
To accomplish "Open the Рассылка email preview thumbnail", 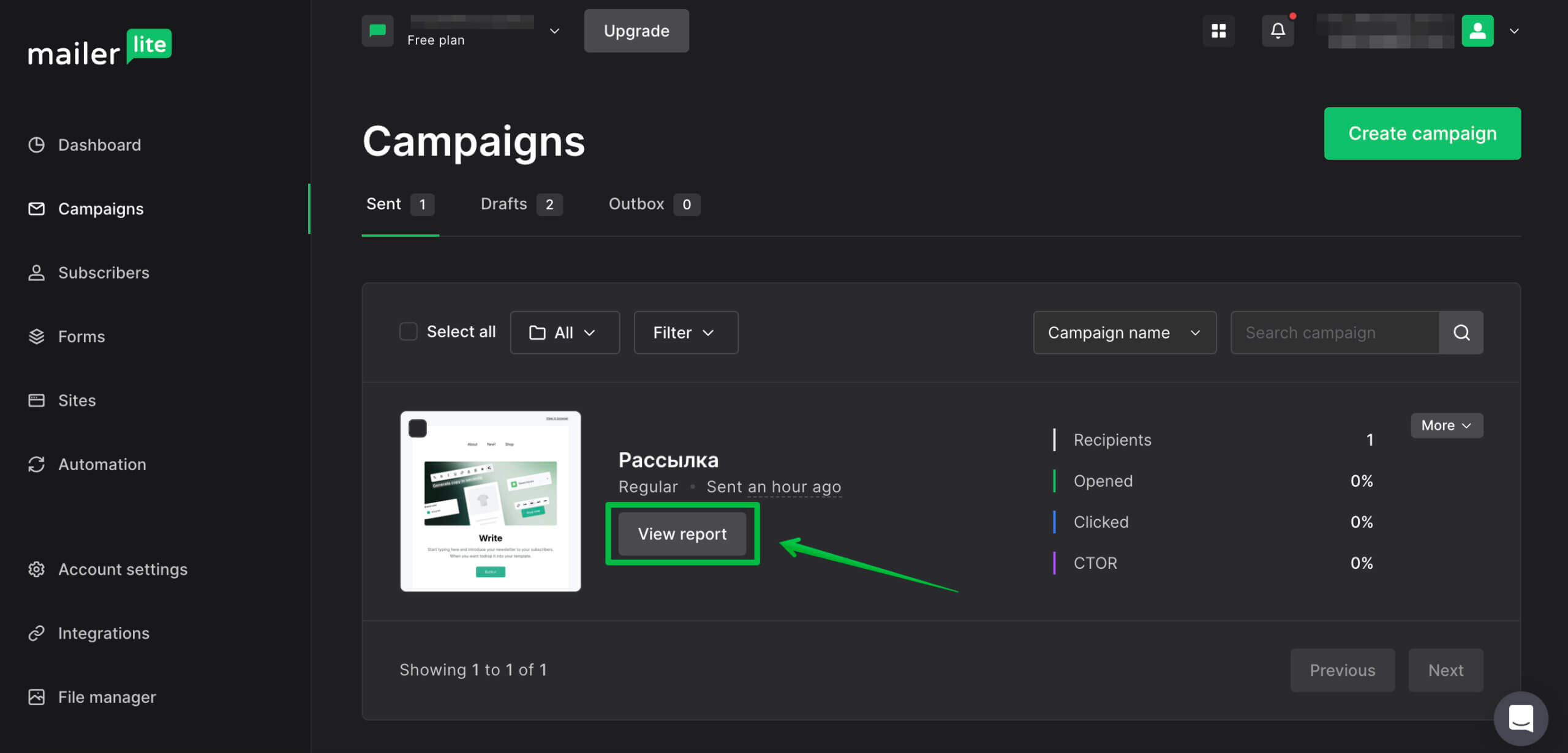I will click(x=491, y=501).
